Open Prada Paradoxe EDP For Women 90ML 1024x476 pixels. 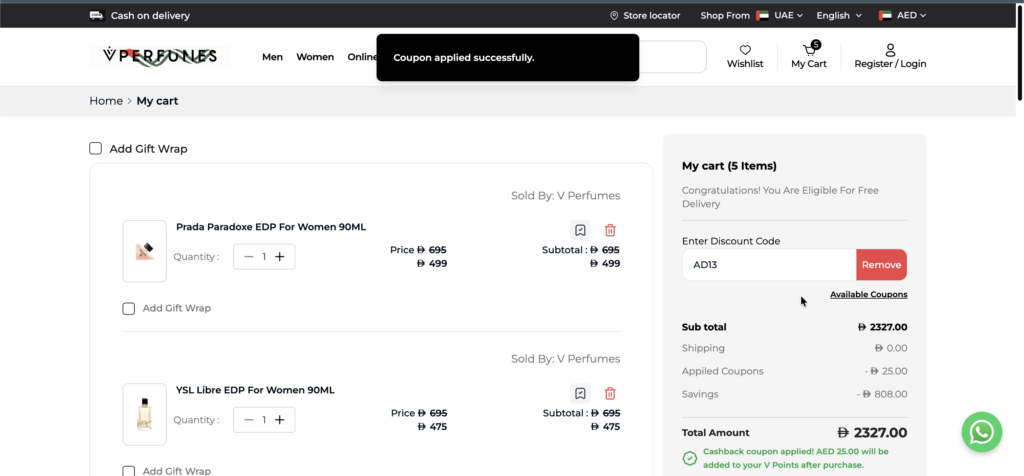pos(271,227)
